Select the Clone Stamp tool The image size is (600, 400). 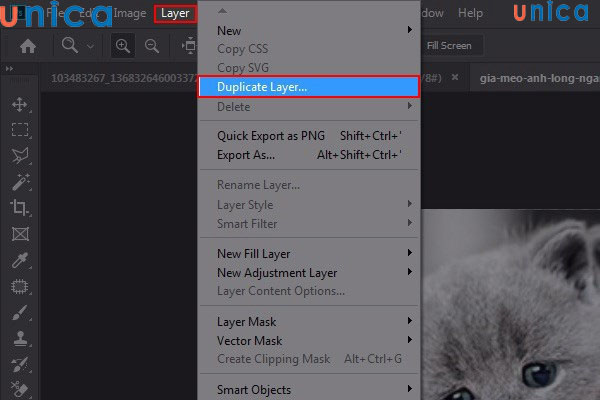pyautogui.click(x=20, y=339)
